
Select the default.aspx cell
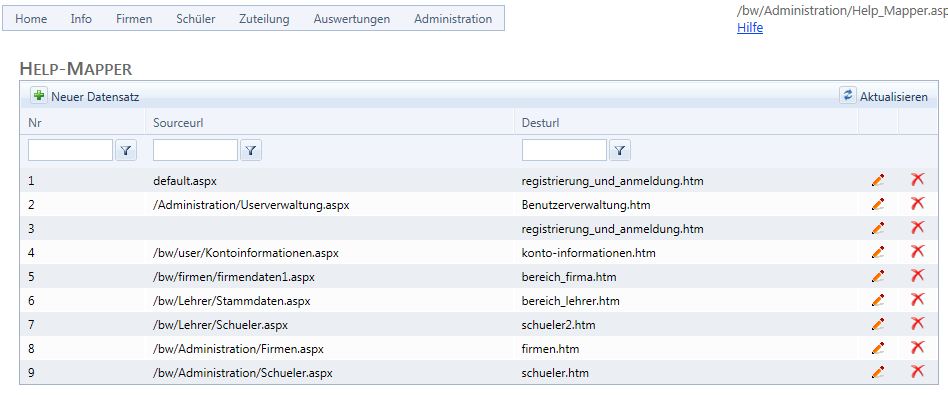pos(184,181)
